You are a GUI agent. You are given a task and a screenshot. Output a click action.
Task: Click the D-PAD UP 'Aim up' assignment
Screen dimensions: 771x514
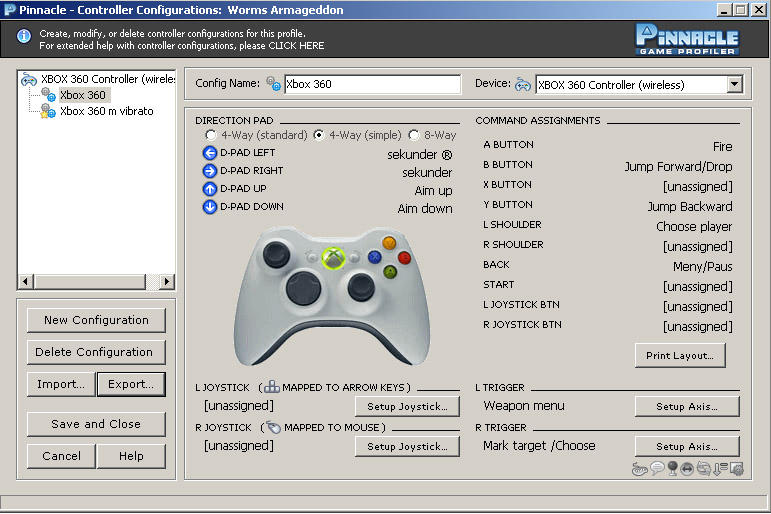(433, 191)
